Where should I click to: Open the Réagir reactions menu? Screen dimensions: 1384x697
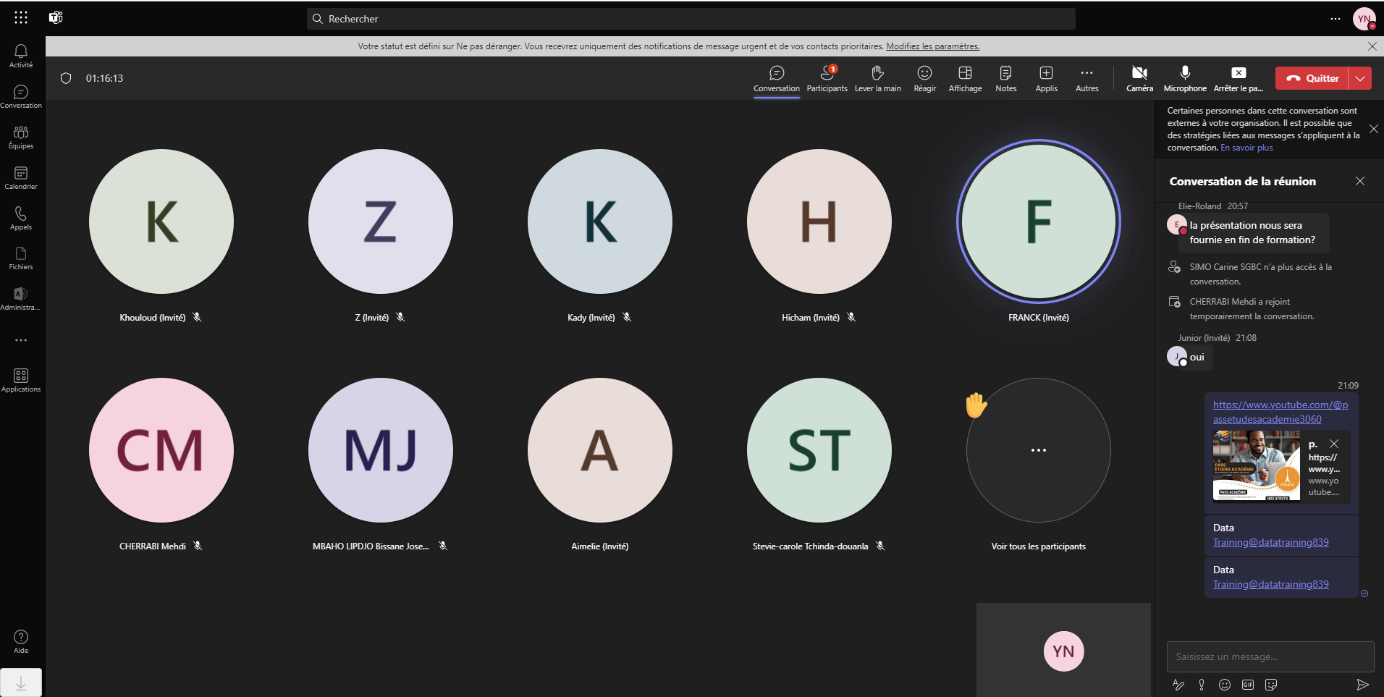tap(925, 78)
